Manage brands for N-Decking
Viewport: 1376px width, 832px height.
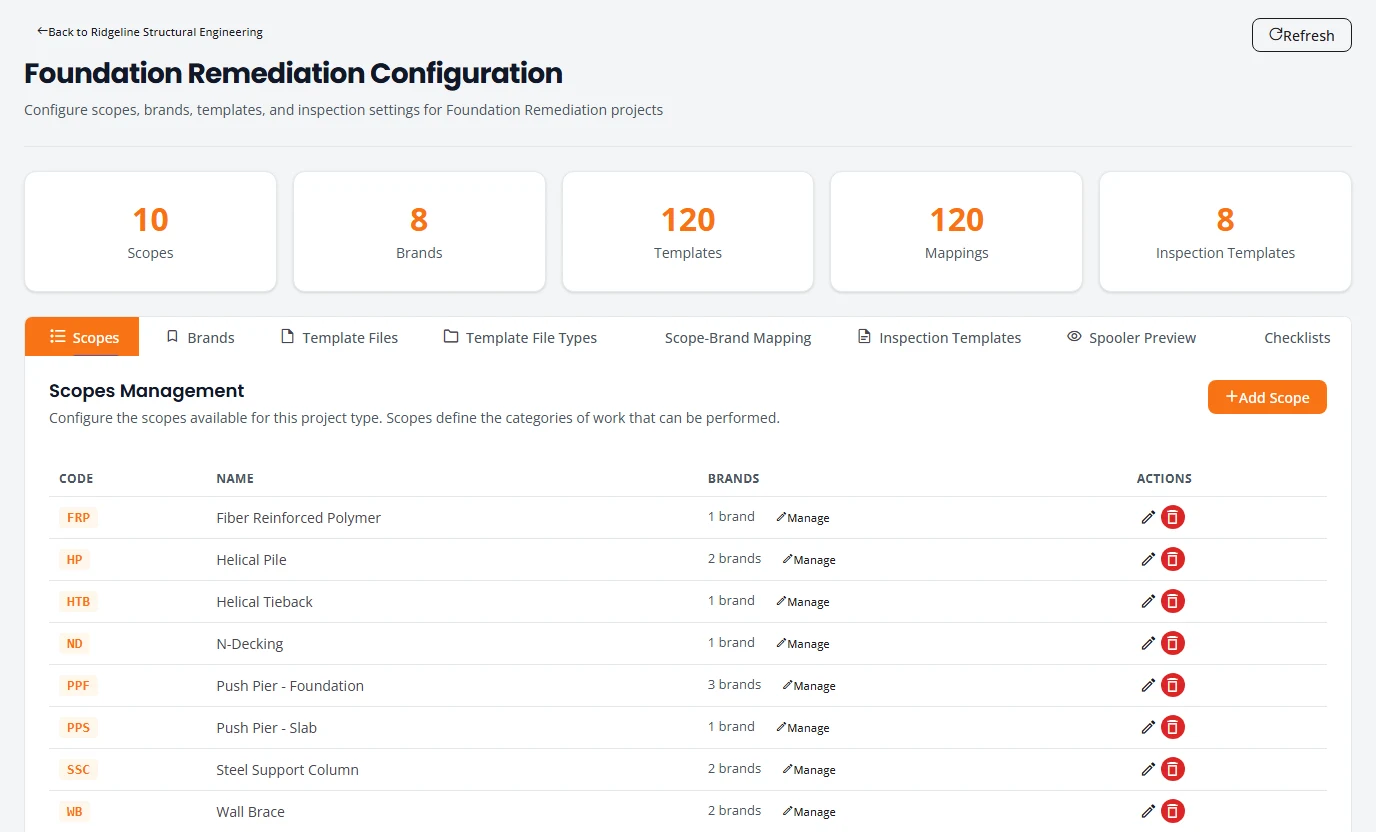tap(803, 644)
